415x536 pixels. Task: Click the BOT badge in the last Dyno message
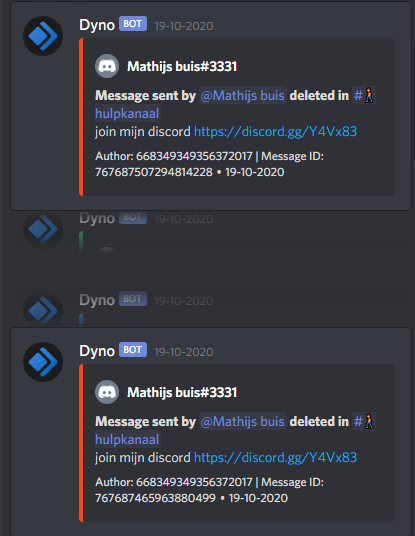133,350
